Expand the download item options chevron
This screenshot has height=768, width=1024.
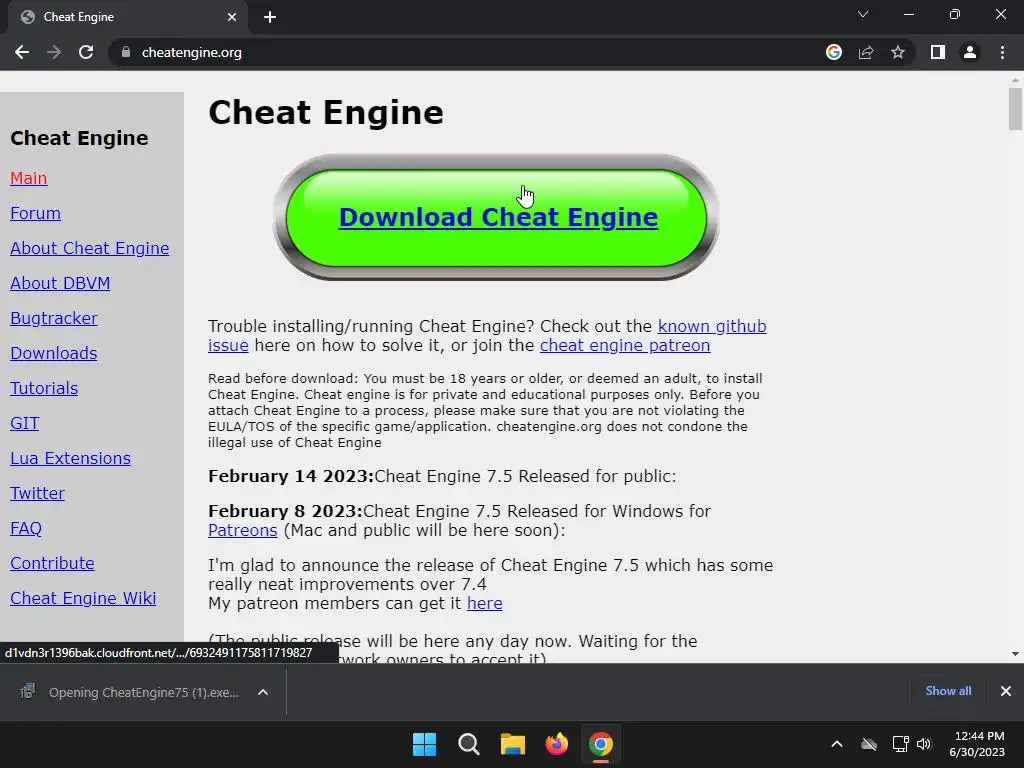(x=263, y=692)
